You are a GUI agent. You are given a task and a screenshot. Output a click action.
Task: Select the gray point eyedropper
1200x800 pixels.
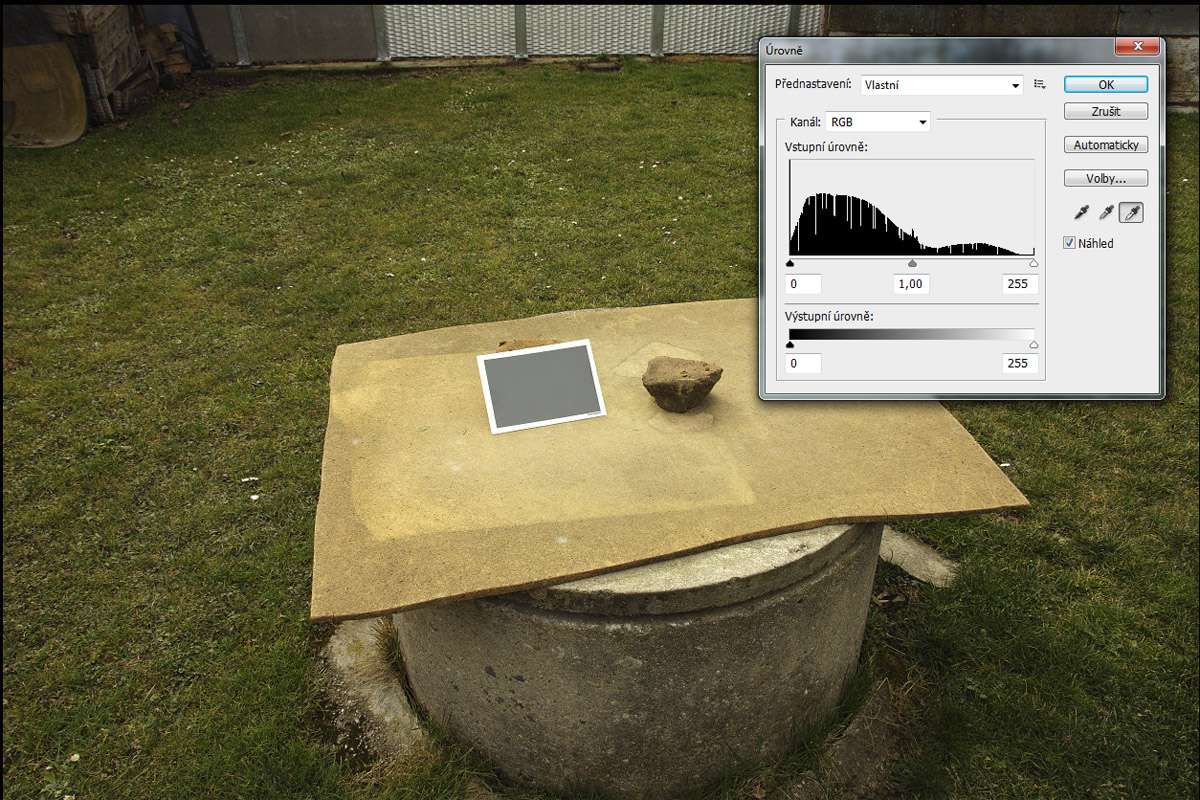coord(1106,212)
